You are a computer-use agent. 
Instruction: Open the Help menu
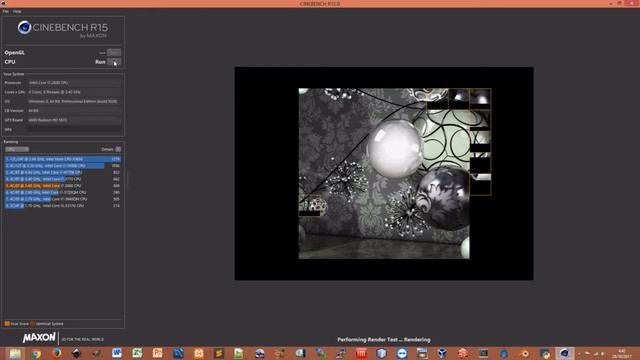[17, 11]
